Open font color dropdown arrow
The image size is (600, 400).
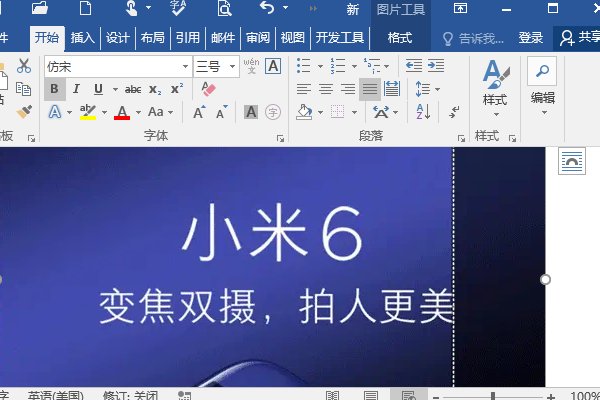click(x=138, y=113)
